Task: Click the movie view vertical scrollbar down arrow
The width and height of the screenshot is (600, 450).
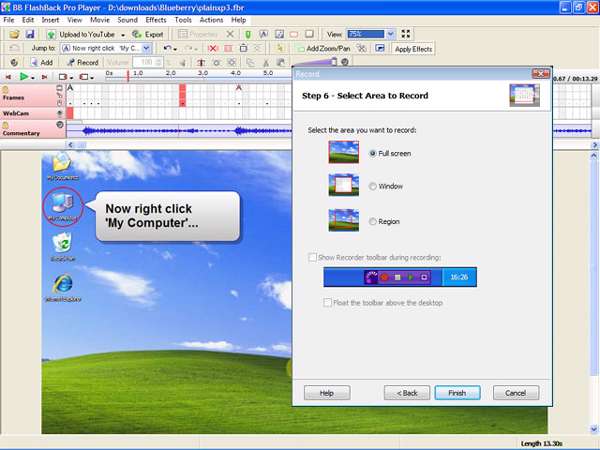Action: pyautogui.click(x=594, y=429)
